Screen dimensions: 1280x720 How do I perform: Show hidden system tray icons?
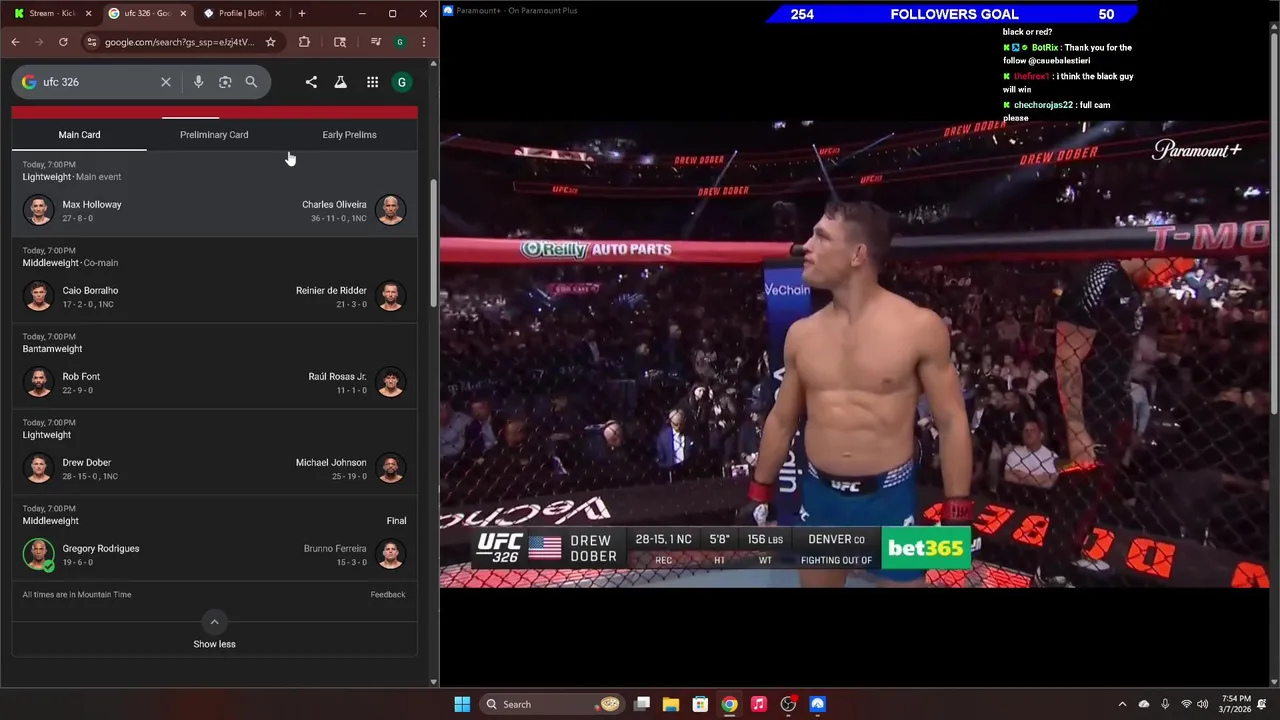pos(1122,704)
